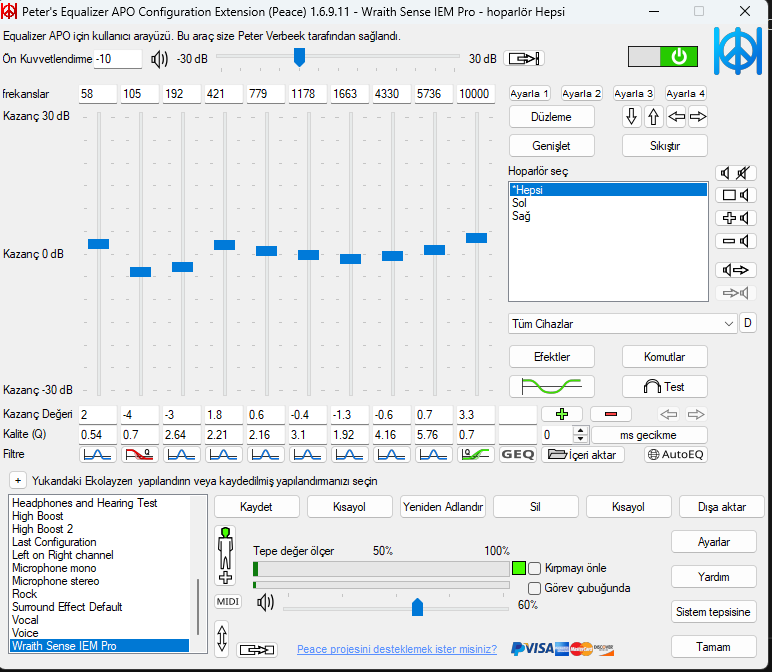Image resolution: width=772 pixels, height=672 pixels.
Task: Click the red filter icon for 105 Hz band
Action: [x=140, y=454]
